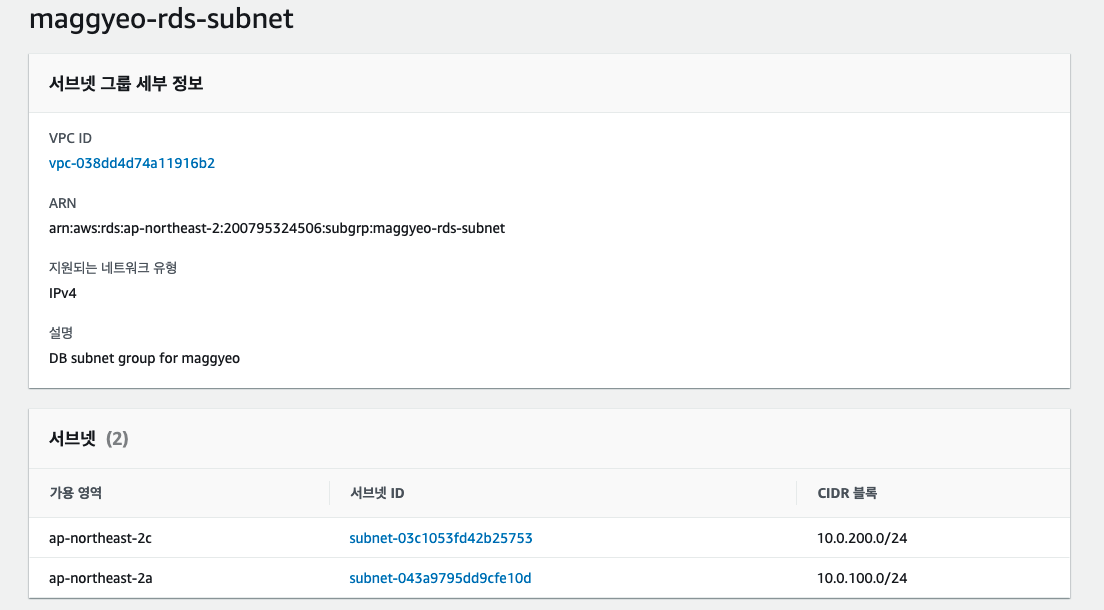Click the 10.0.100.0/24 CIDR cell

[862, 578]
